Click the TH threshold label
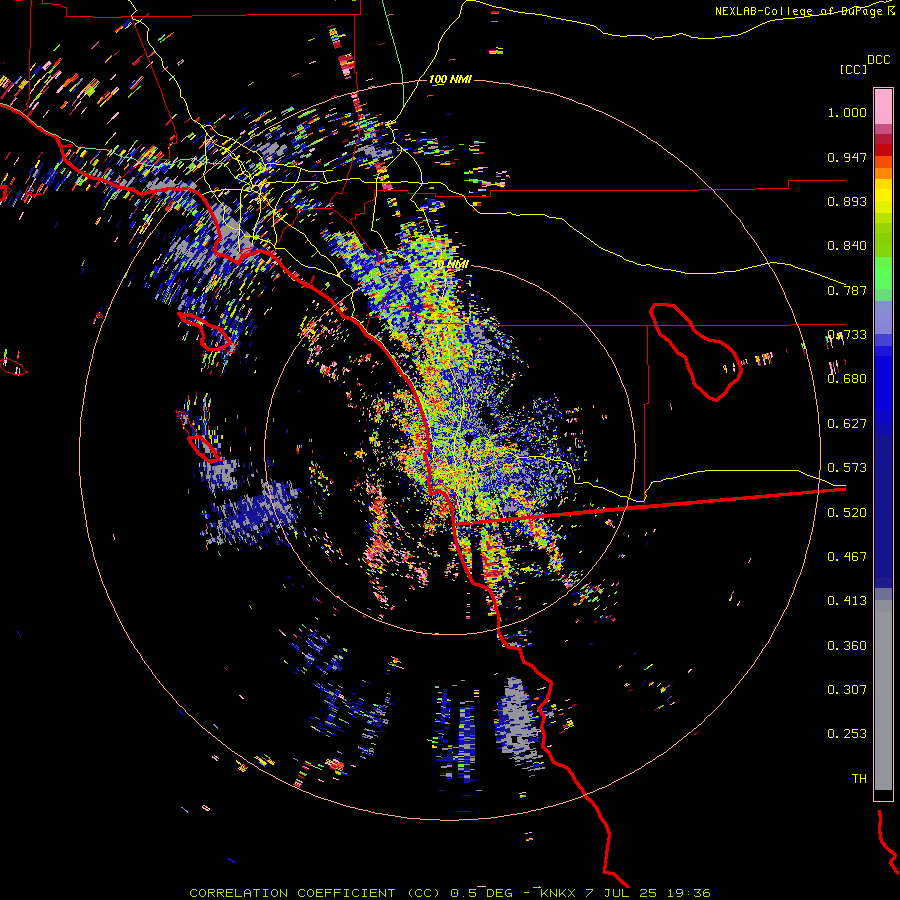The height and width of the screenshot is (900, 900). pyautogui.click(x=859, y=779)
